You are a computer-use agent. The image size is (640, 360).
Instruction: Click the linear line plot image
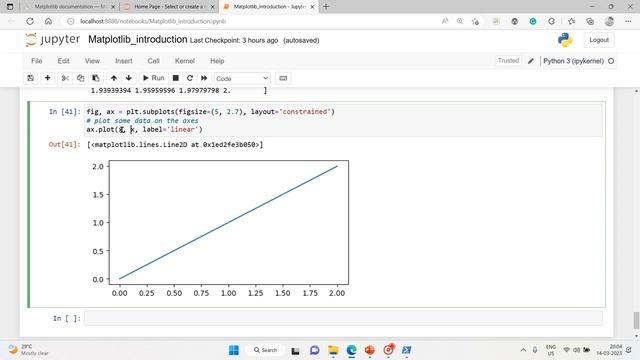tap(219, 229)
